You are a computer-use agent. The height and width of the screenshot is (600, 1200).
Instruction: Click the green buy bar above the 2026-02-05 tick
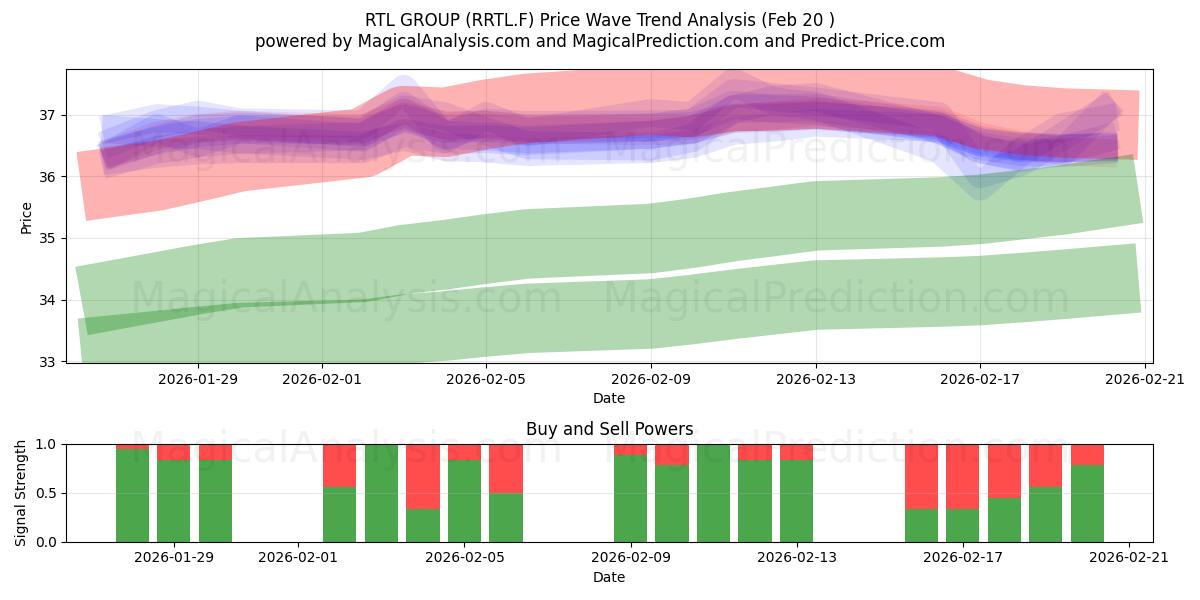pyautogui.click(x=464, y=501)
